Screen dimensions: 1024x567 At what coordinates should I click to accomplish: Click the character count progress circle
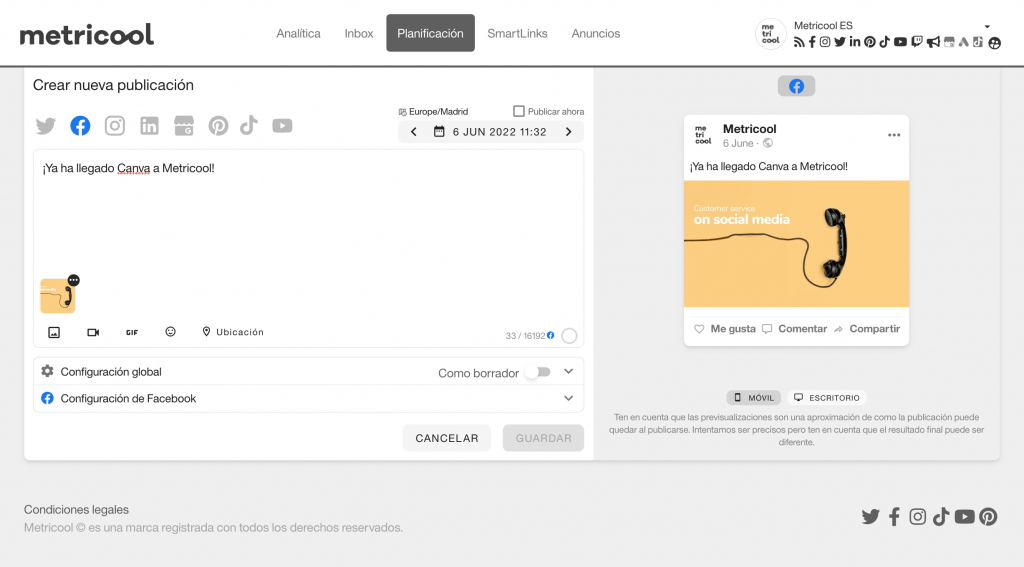pos(569,336)
